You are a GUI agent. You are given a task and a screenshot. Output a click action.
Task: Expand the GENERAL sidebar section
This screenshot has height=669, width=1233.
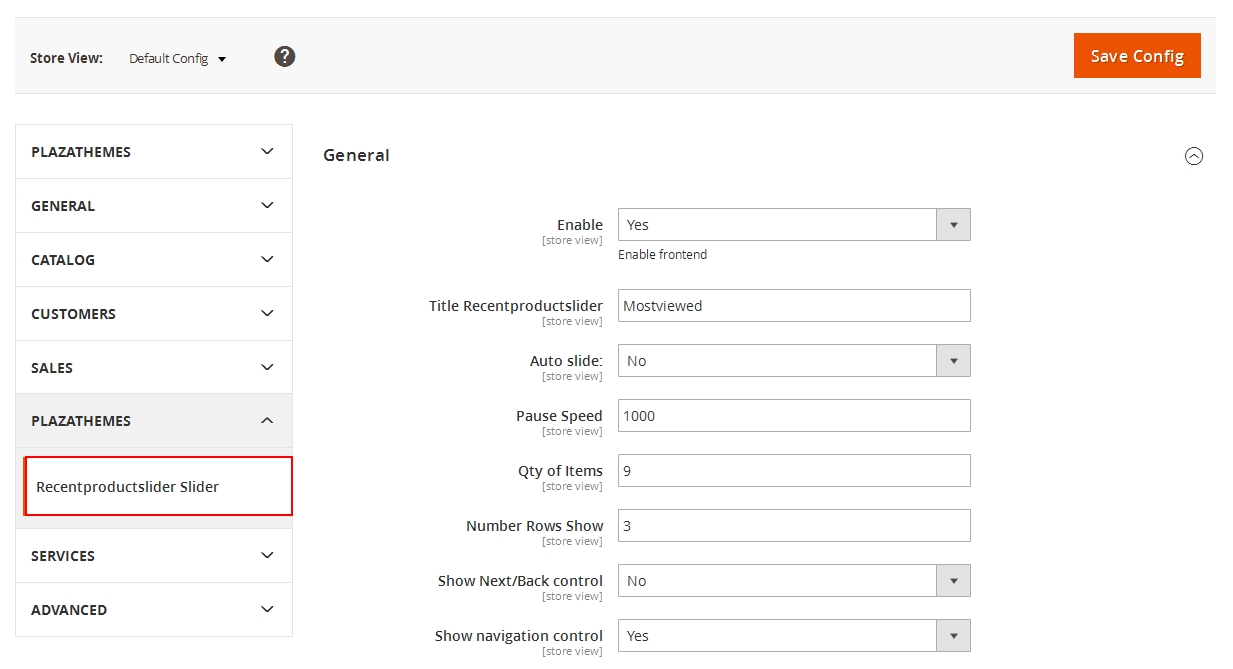click(x=154, y=206)
